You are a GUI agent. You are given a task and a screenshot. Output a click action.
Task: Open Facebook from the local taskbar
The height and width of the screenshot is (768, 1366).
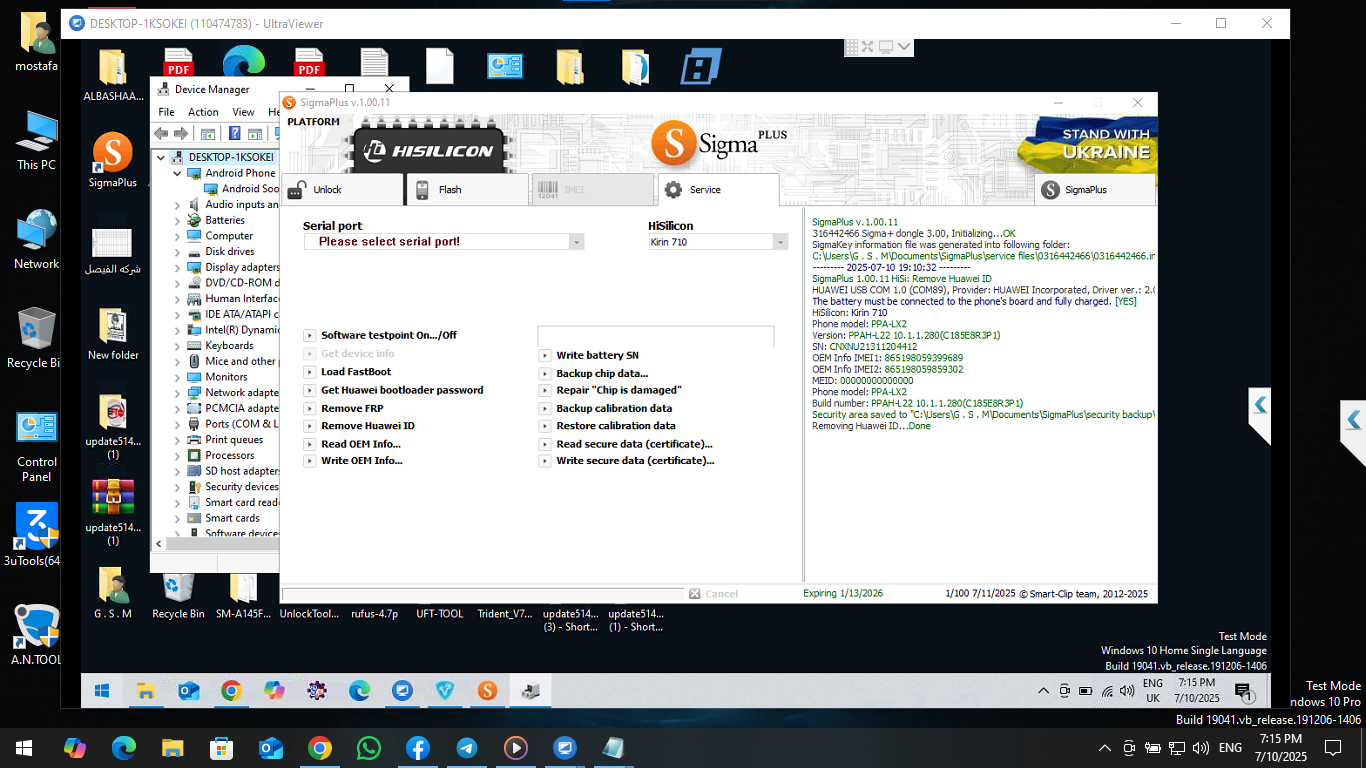(418, 747)
